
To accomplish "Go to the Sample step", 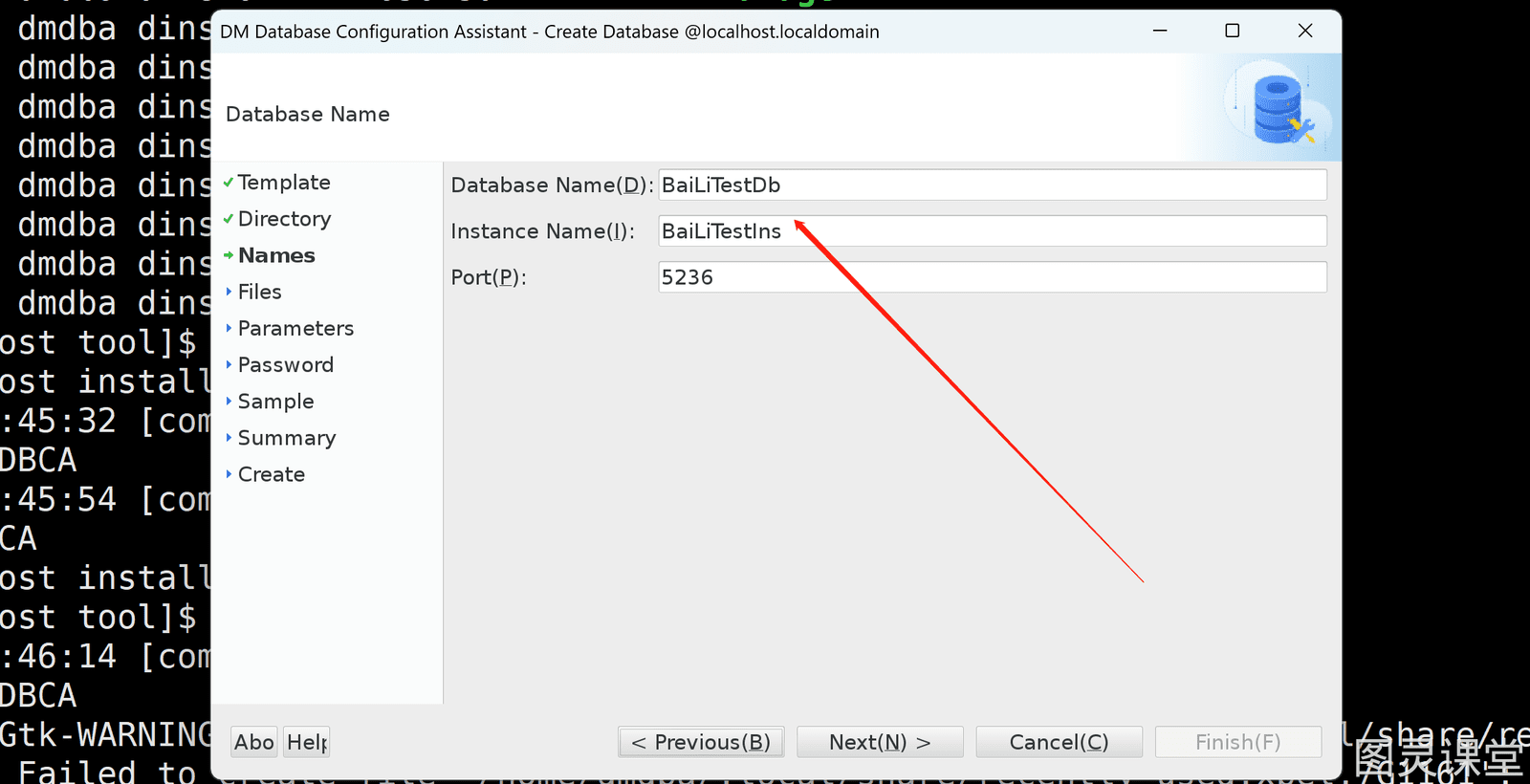I will (x=275, y=402).
